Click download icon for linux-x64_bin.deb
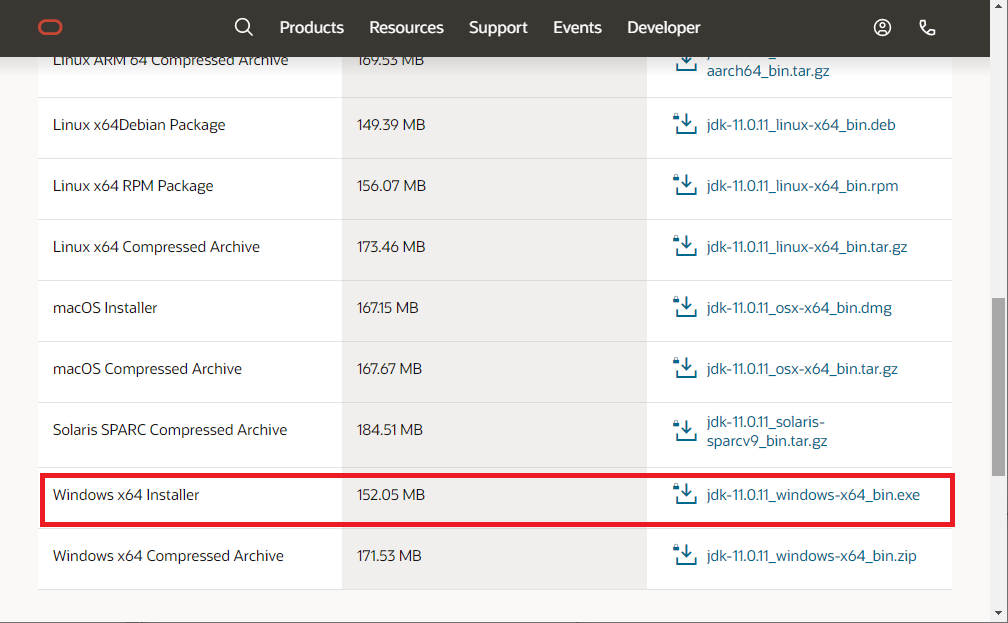1008x623 pixels. (x=685, y=124)
